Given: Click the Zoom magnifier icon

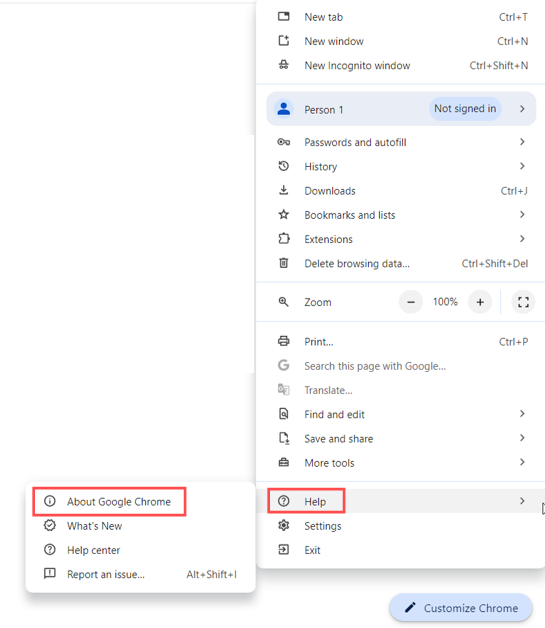Looking at the screenshot, I should [284, 302].
